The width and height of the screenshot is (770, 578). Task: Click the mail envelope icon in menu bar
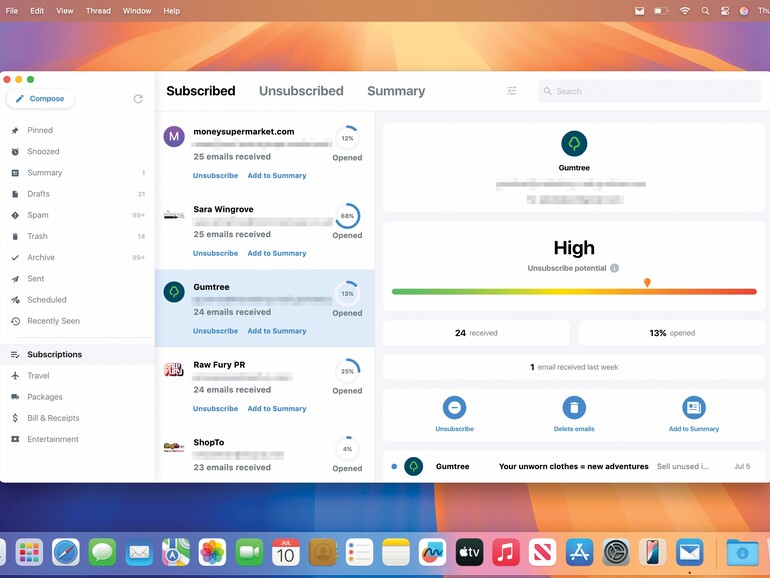(639, 11)
